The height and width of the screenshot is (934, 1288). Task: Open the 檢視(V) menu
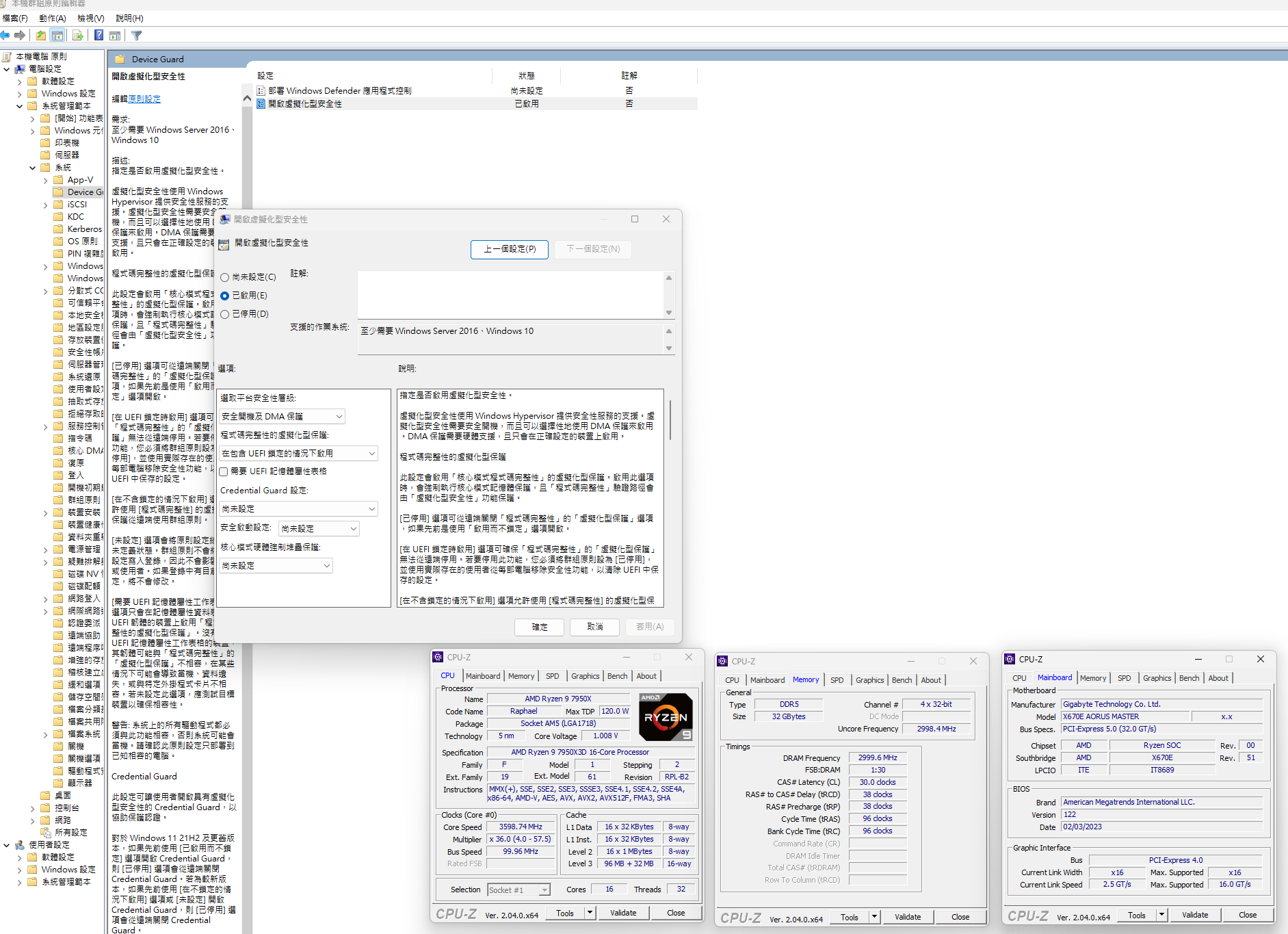(x=91, y=18)
